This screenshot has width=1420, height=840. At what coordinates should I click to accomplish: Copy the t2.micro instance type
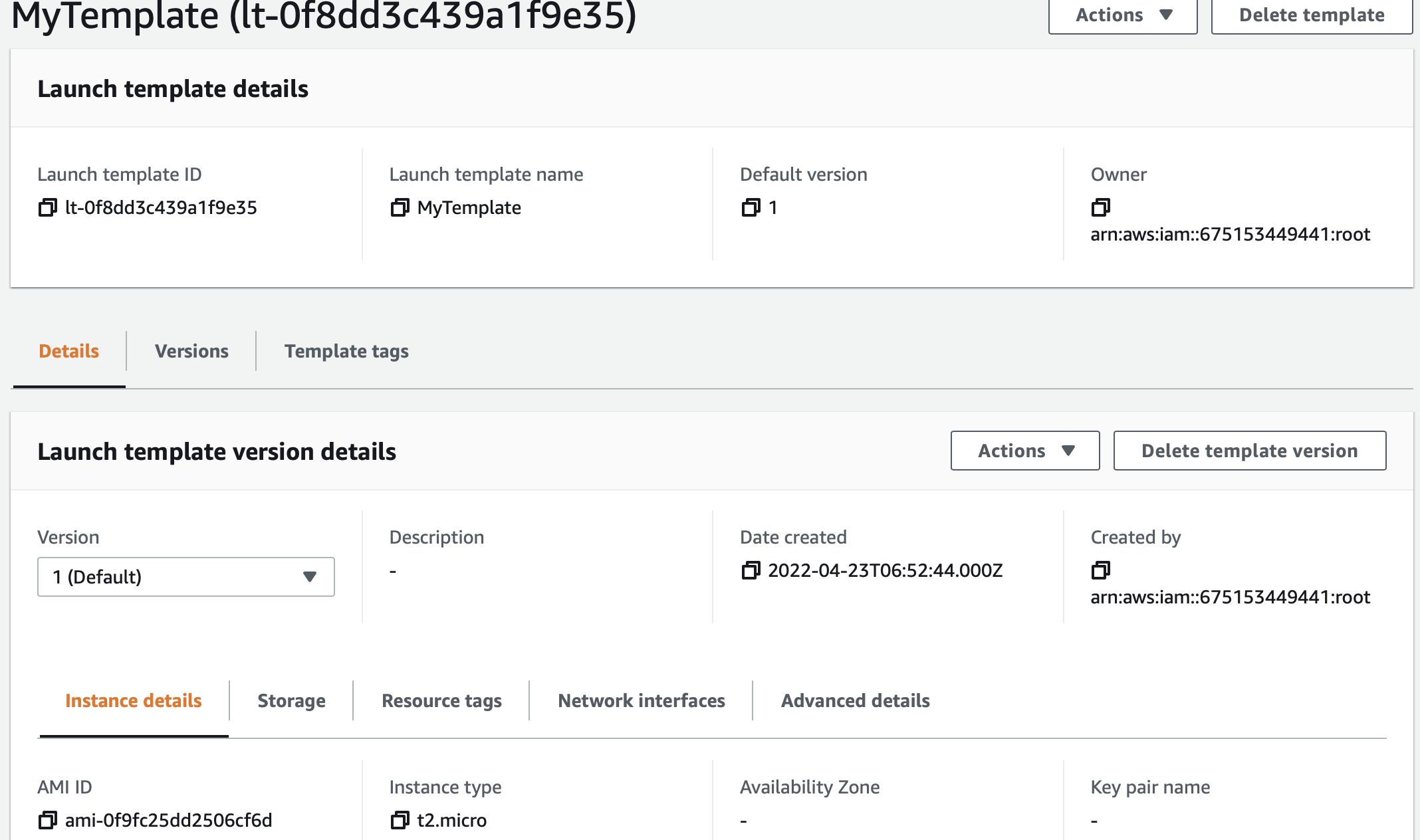(400, 821)
